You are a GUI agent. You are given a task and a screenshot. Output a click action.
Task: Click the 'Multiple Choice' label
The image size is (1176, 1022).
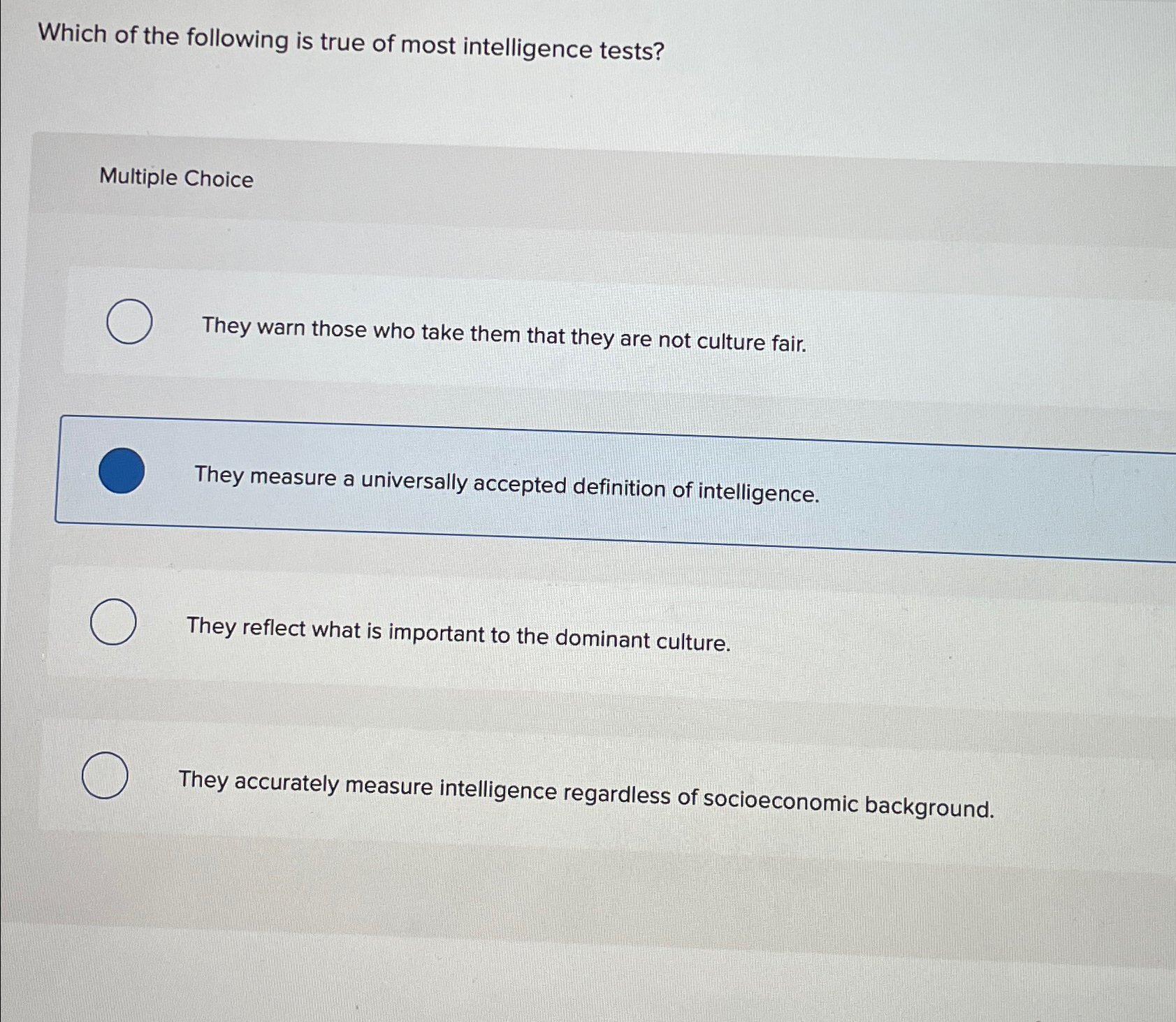[176, 180]
